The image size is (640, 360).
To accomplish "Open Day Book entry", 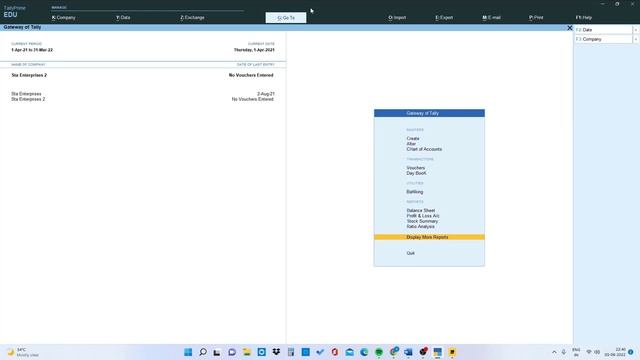I will tap(416, 173).
